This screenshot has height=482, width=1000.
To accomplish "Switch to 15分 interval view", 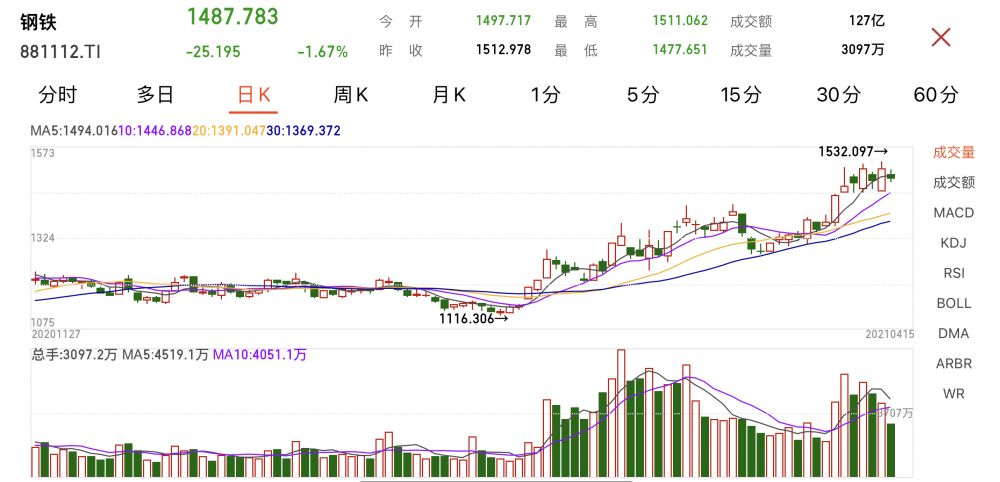I will 741,95.
